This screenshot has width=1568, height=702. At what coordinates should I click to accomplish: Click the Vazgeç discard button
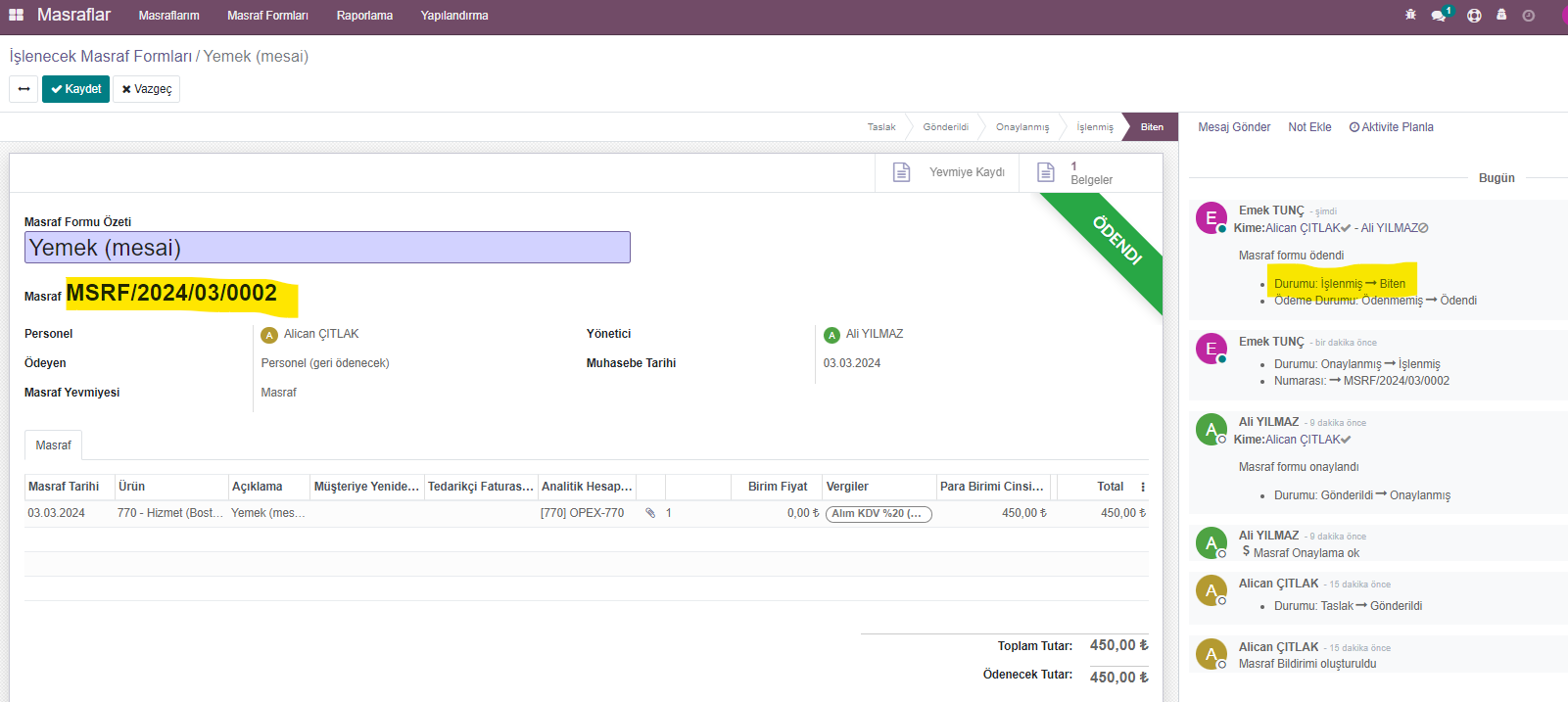coord(146,89)
